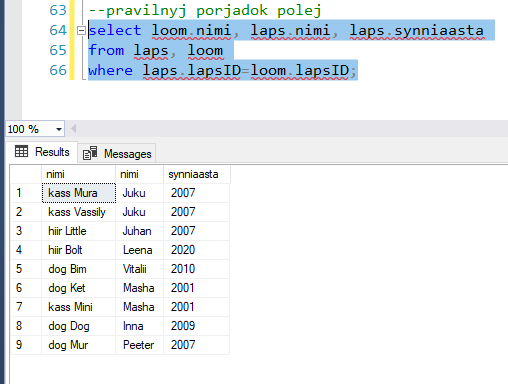Viewport: 508px width, 384px height.
Task: Select cell Vitalii
Action: [x=139, y=269]
